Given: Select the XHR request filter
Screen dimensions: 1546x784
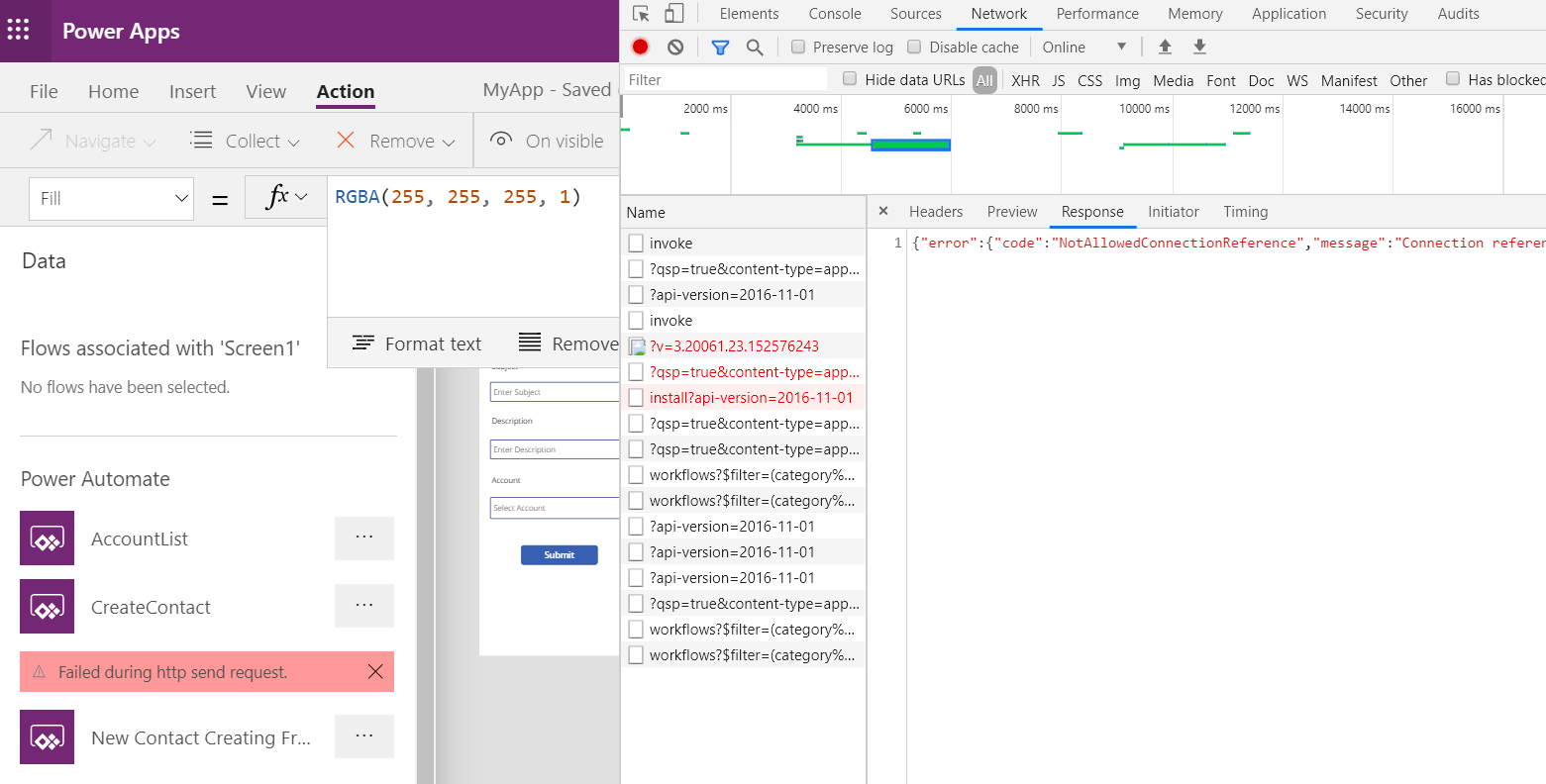Looking at the screenshot, I should click(x=1025, y=80).
